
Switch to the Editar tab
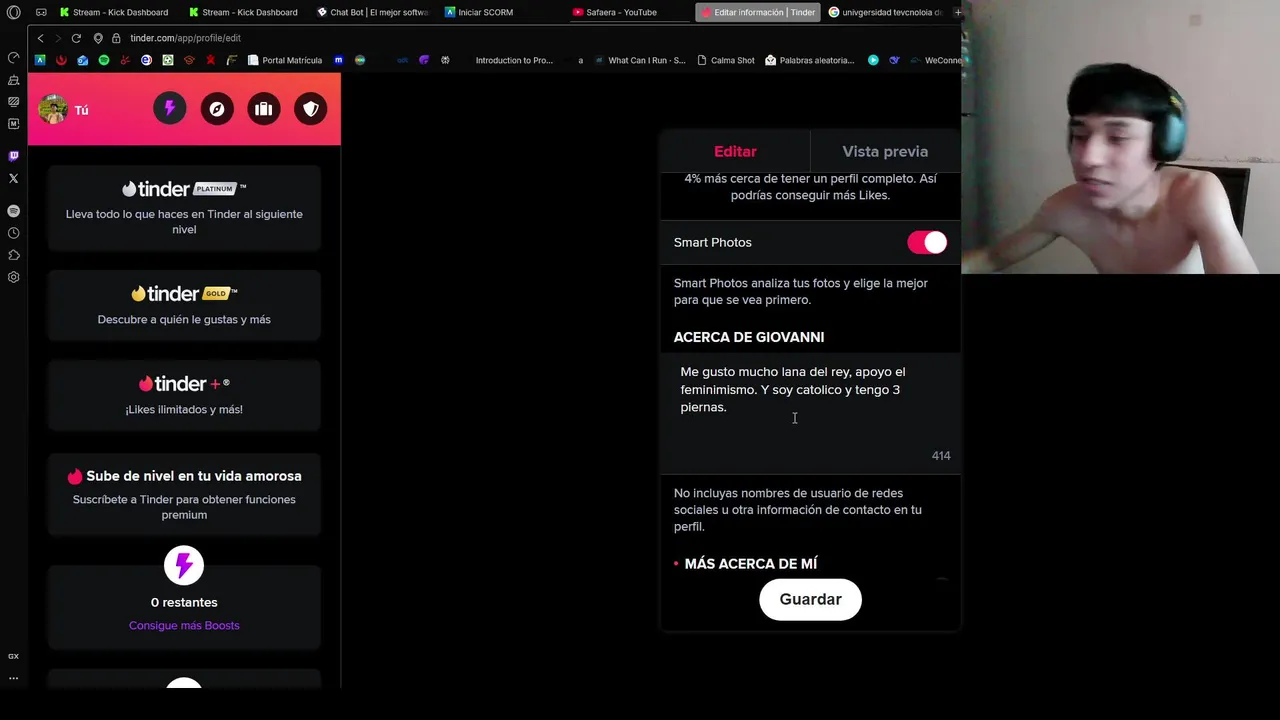735,151
